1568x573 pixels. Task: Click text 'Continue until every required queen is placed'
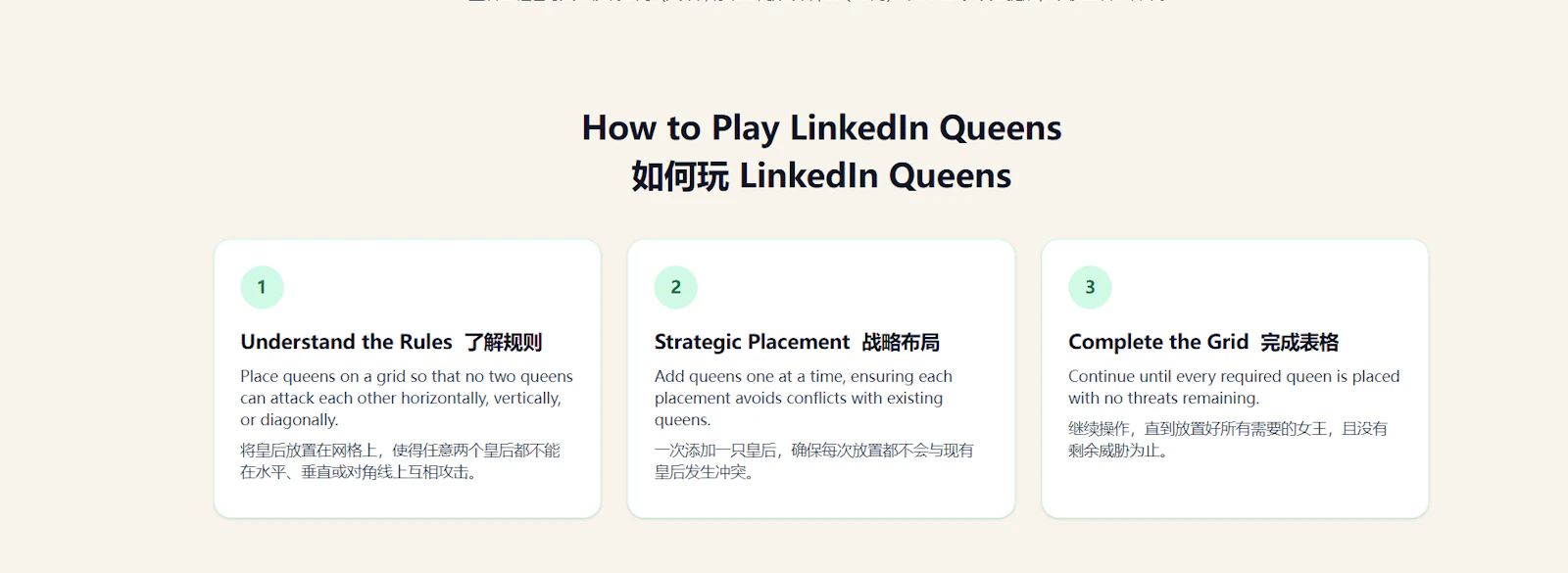[x=1234, y=376]
